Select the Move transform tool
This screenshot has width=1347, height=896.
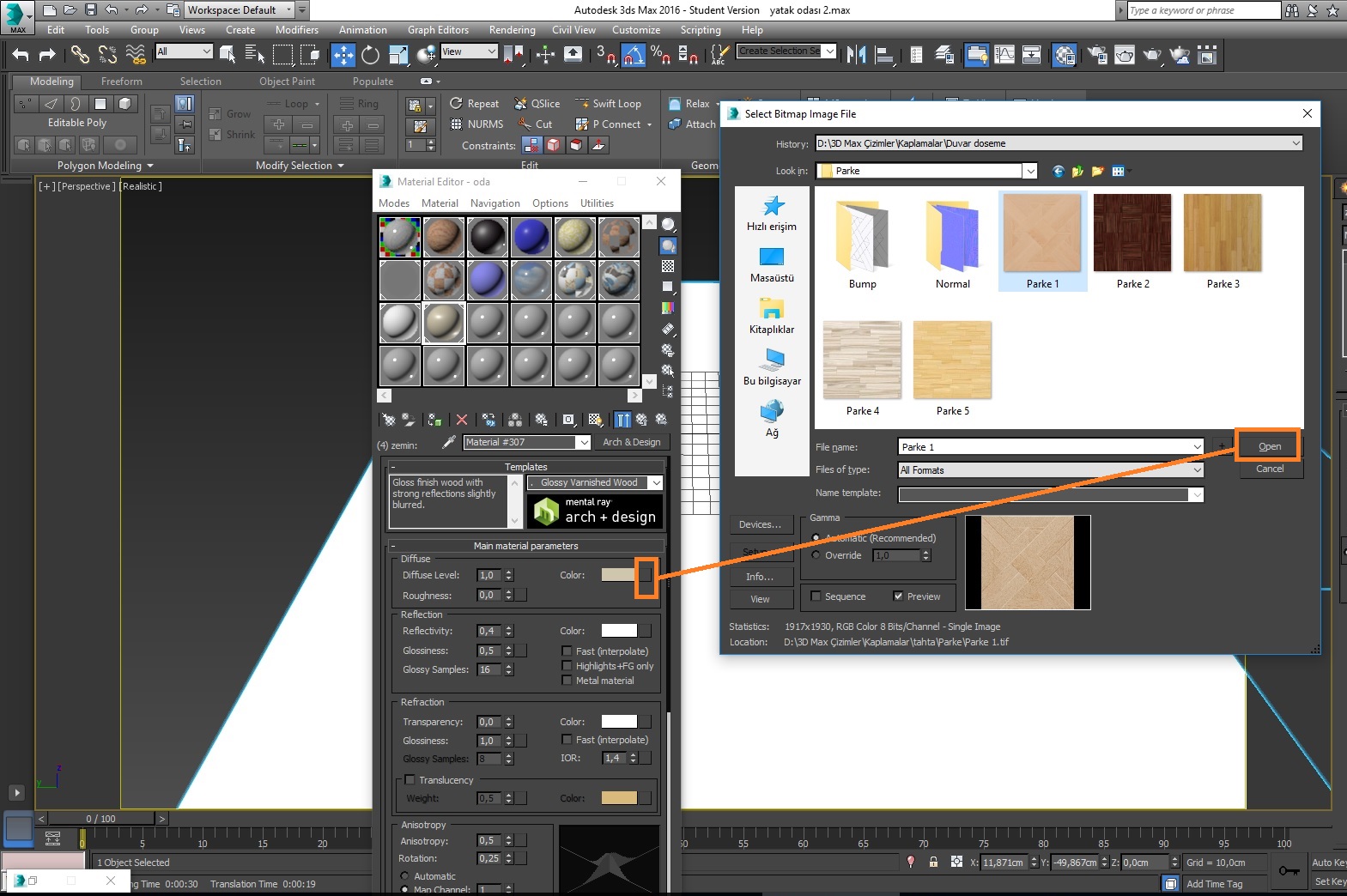coord(343,55)
